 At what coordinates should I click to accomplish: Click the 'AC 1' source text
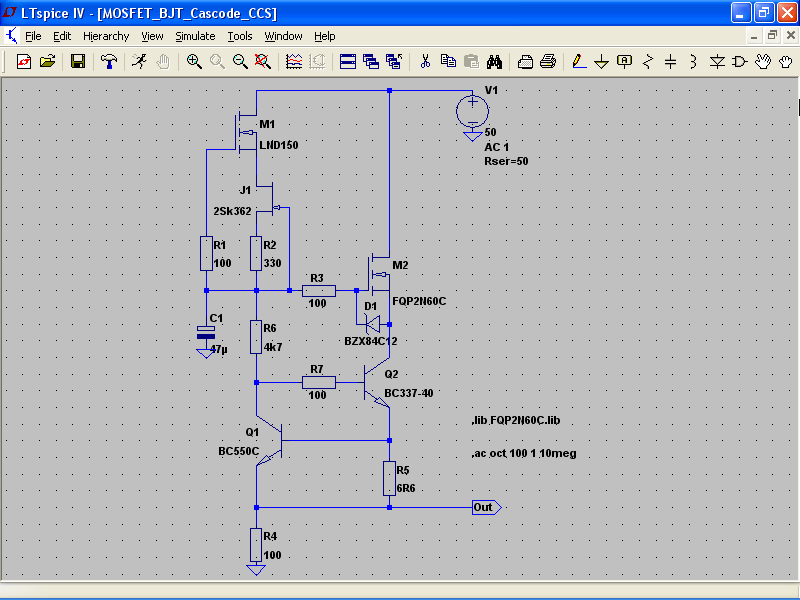pyautogui.click(x=496, y=147)
